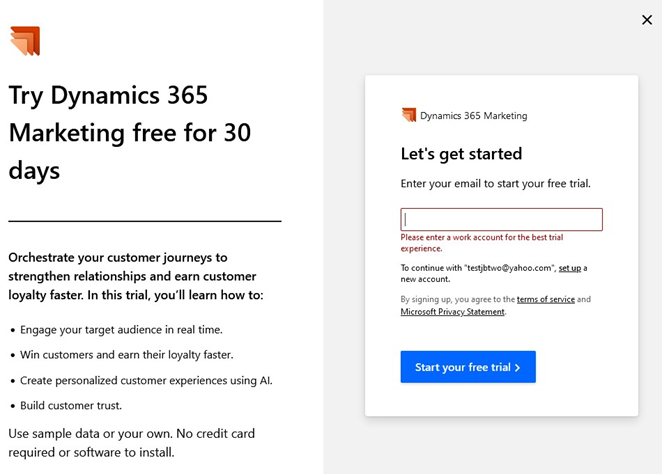Image resolution: width=662 pixels, height=474 pixels.
Task: Click the "Orchestrate your customer journeys" paragraph
Action: [x=133, y=276]
